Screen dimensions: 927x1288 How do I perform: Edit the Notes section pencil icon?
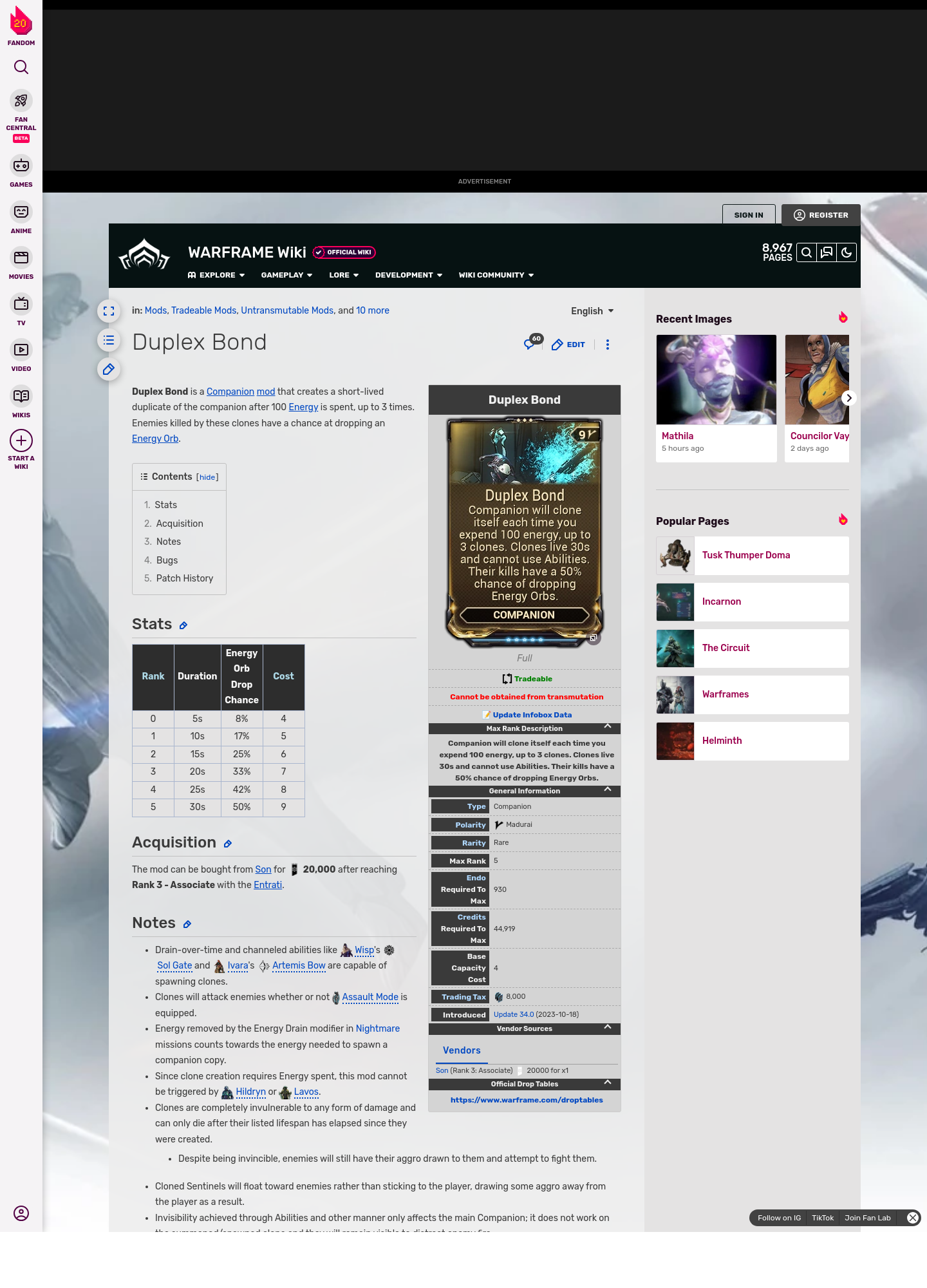[187, 924]
